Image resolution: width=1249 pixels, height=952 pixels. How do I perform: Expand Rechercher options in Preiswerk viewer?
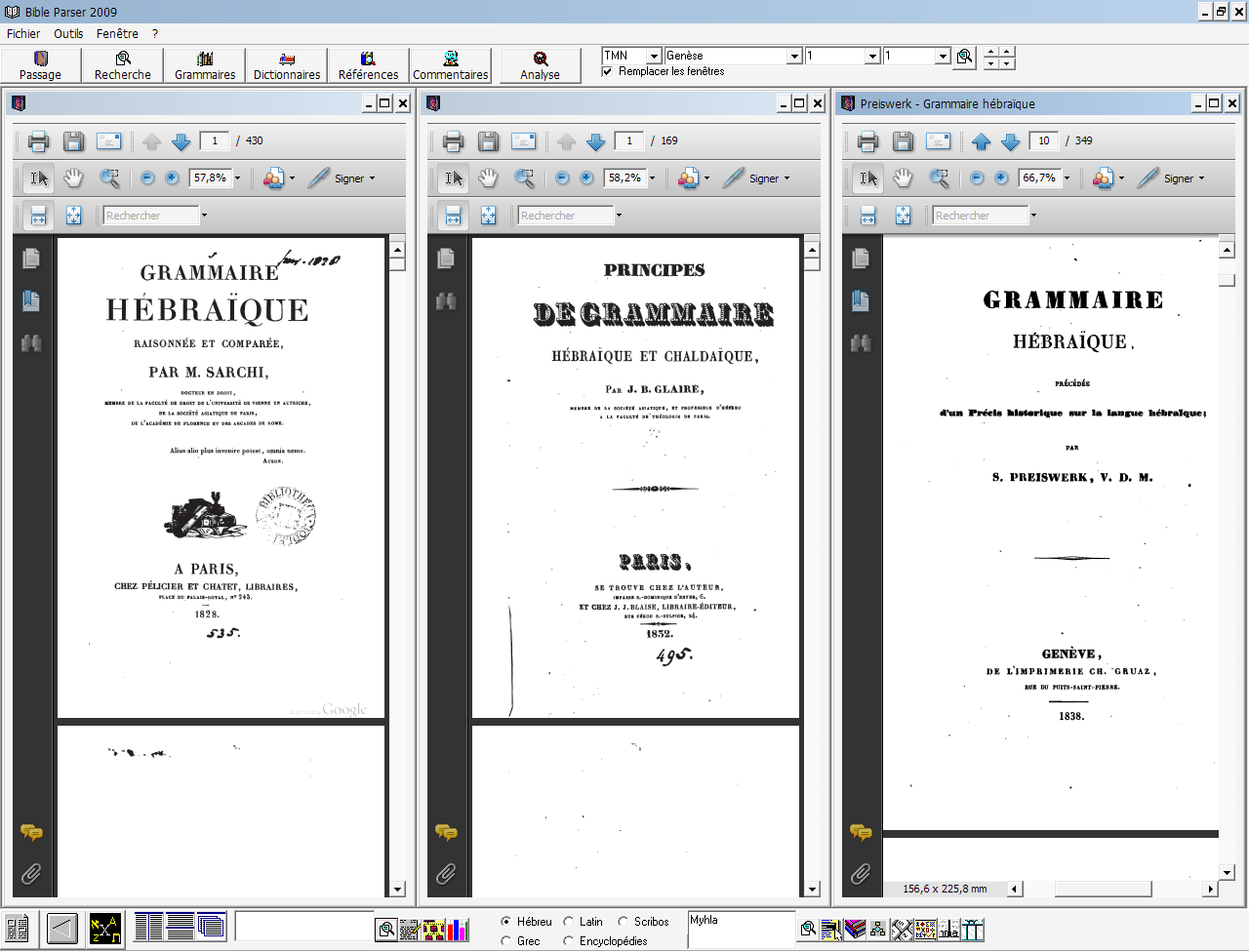1033,216
